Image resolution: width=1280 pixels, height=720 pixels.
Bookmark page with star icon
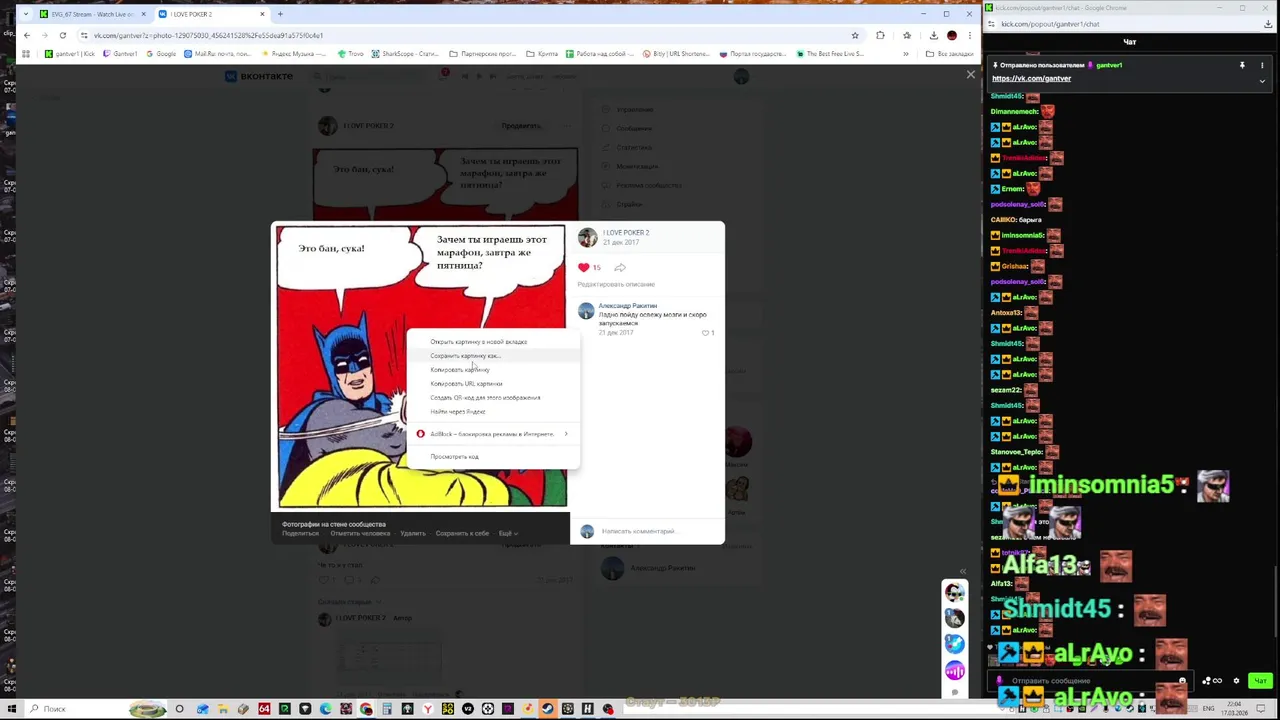click(855, 35)
